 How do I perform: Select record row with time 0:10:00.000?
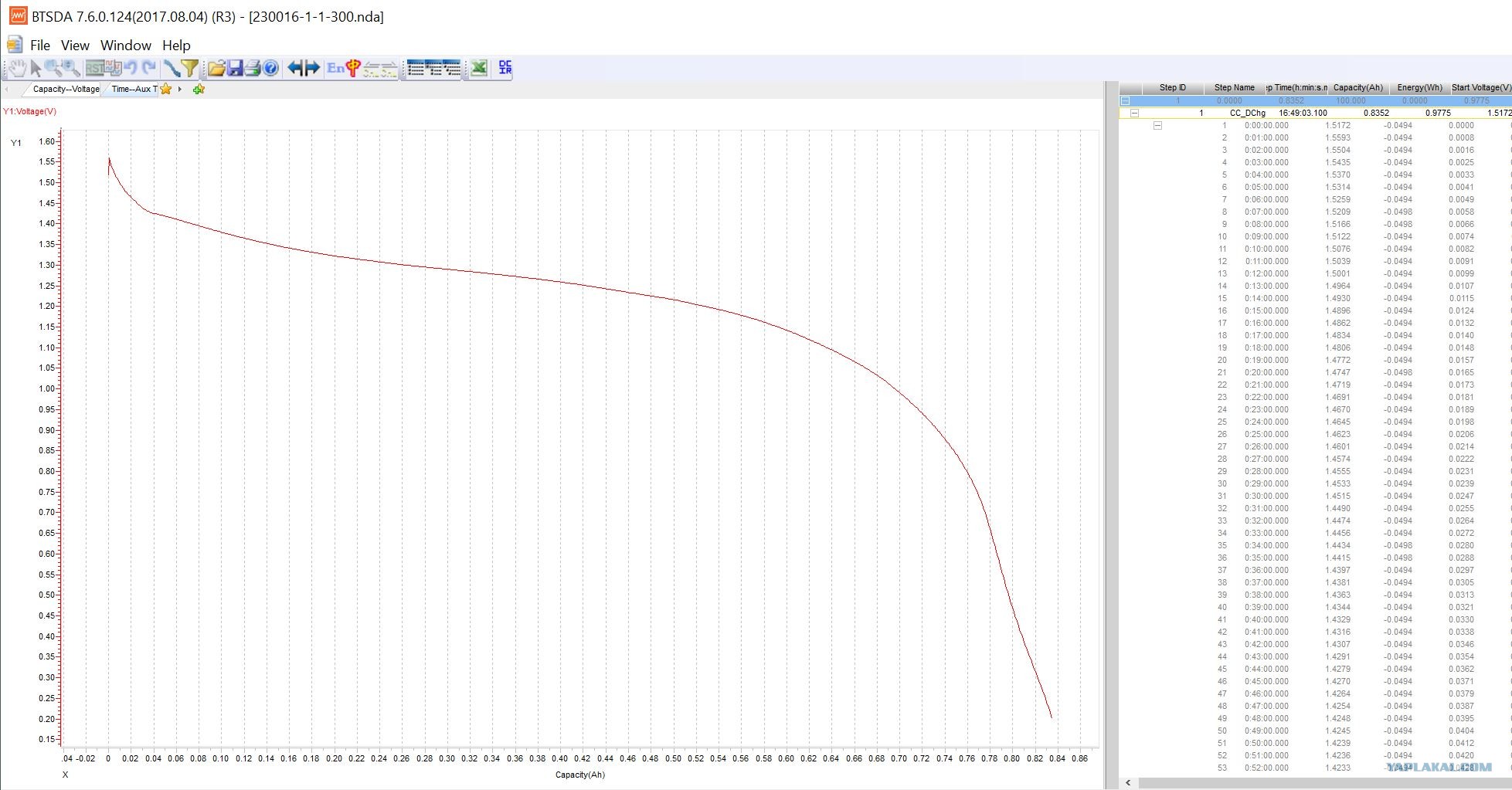(1315, 249)
